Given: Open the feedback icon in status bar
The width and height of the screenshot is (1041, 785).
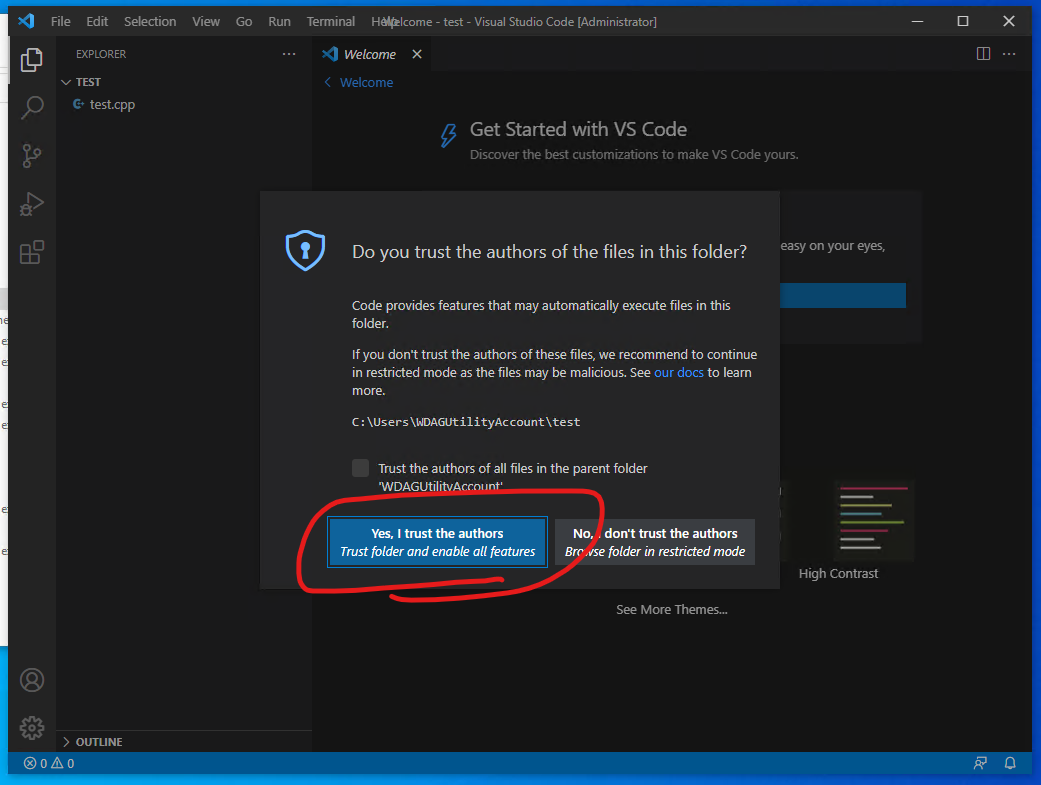Looking at the screenshot, I should coord(980,763).
